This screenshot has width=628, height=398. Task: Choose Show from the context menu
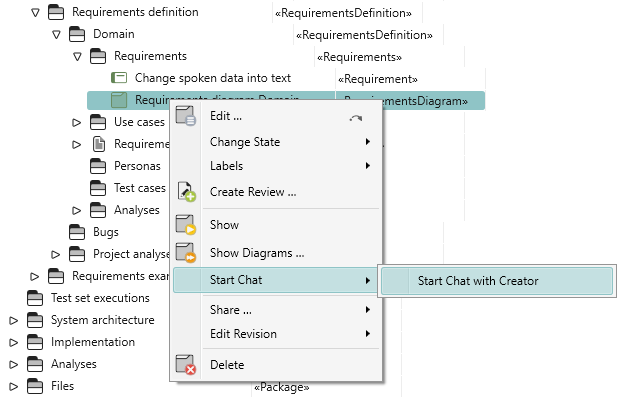[x=277, y=225]
